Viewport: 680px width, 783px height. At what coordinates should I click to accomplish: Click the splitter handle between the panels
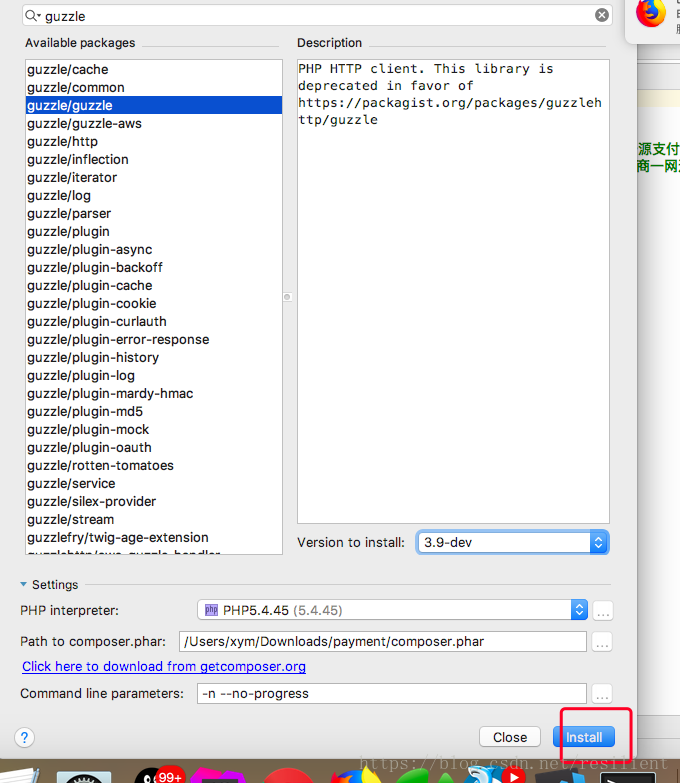(287, 297)
